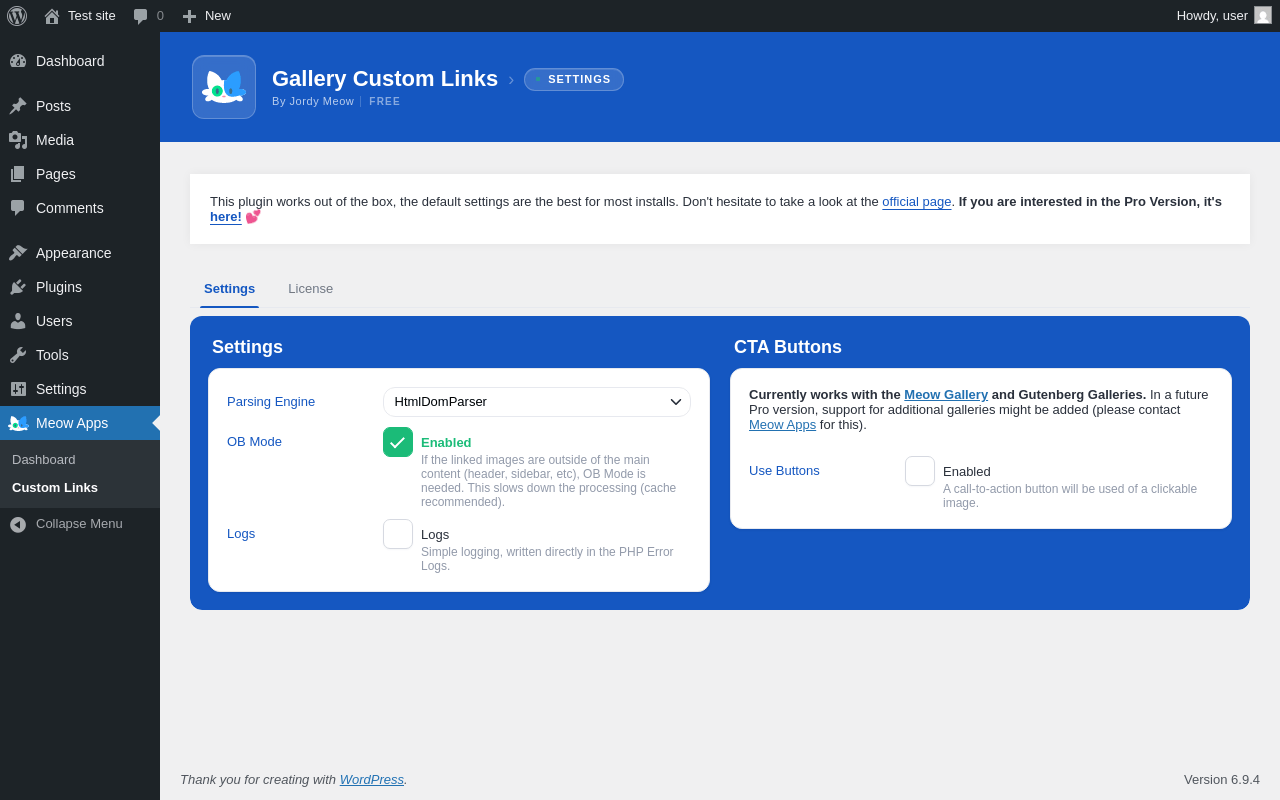Click Collapse Menu text in sidebar
The width and height of the screenshot is (1280, 800).
[79, 524]
